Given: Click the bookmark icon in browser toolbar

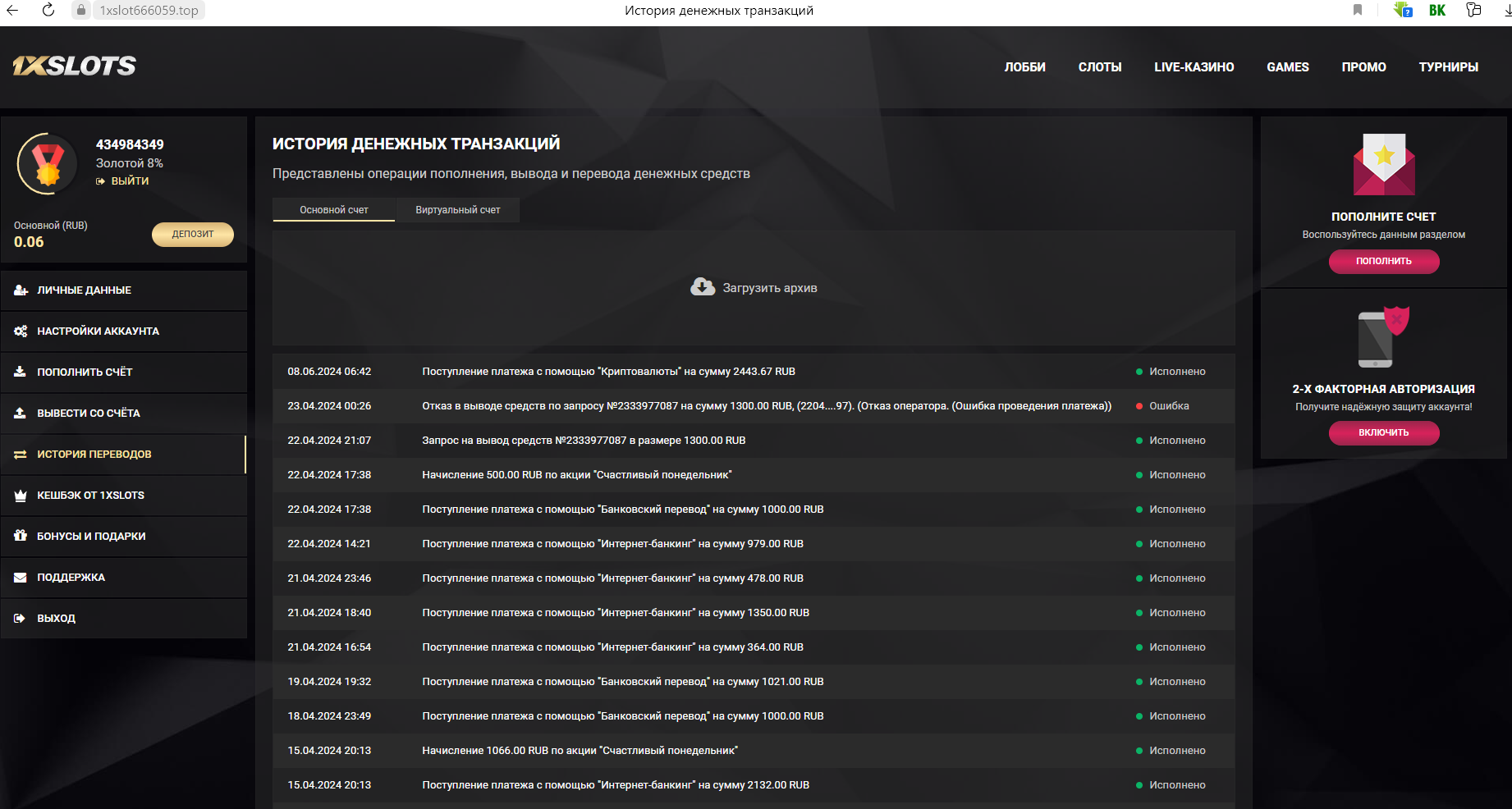Looking at the screenshot, I should (x=1358, y=10).
